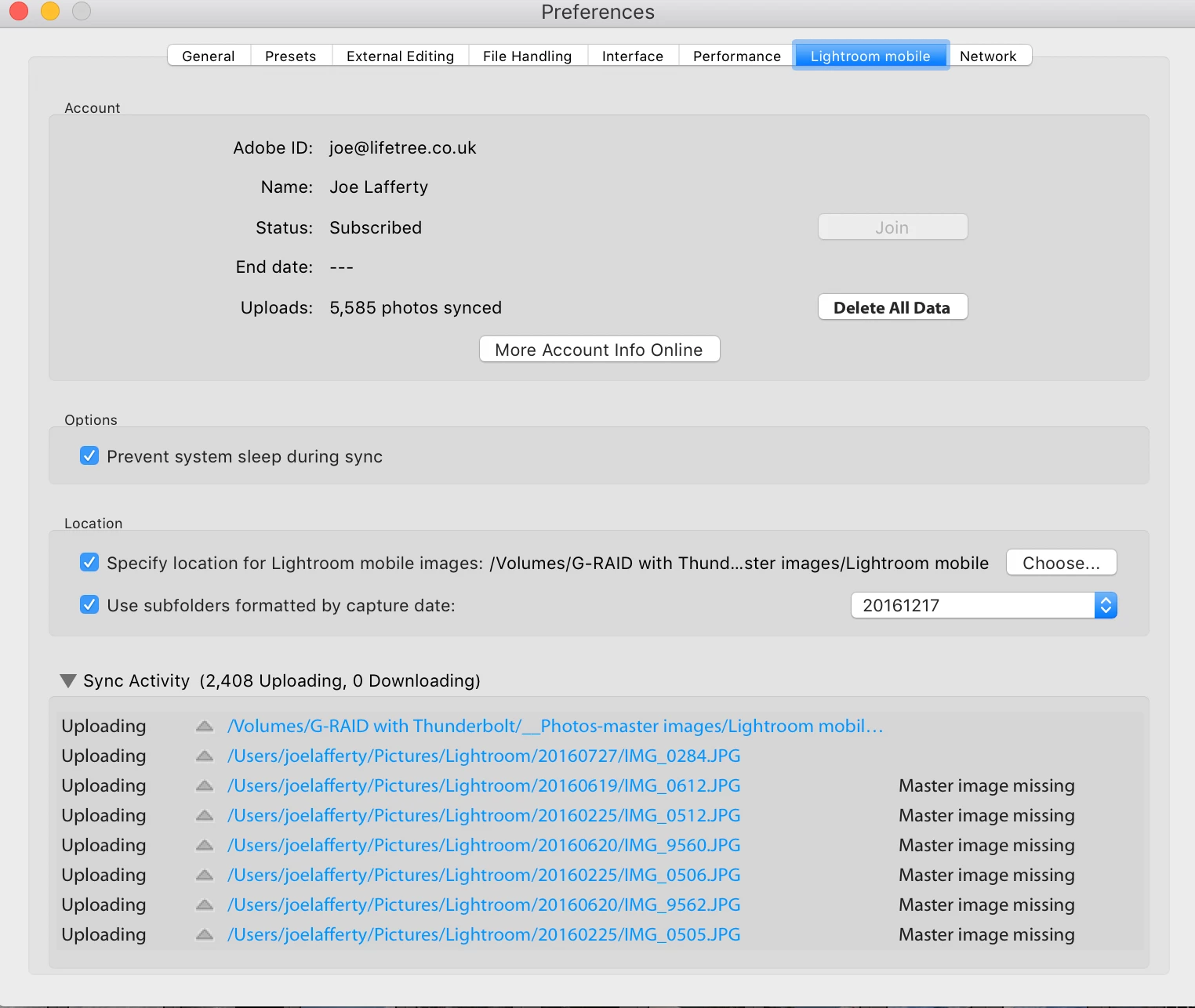
Task: Click upload arrow icon beside IMG_0505.JPG
Action: click(205, 935)
